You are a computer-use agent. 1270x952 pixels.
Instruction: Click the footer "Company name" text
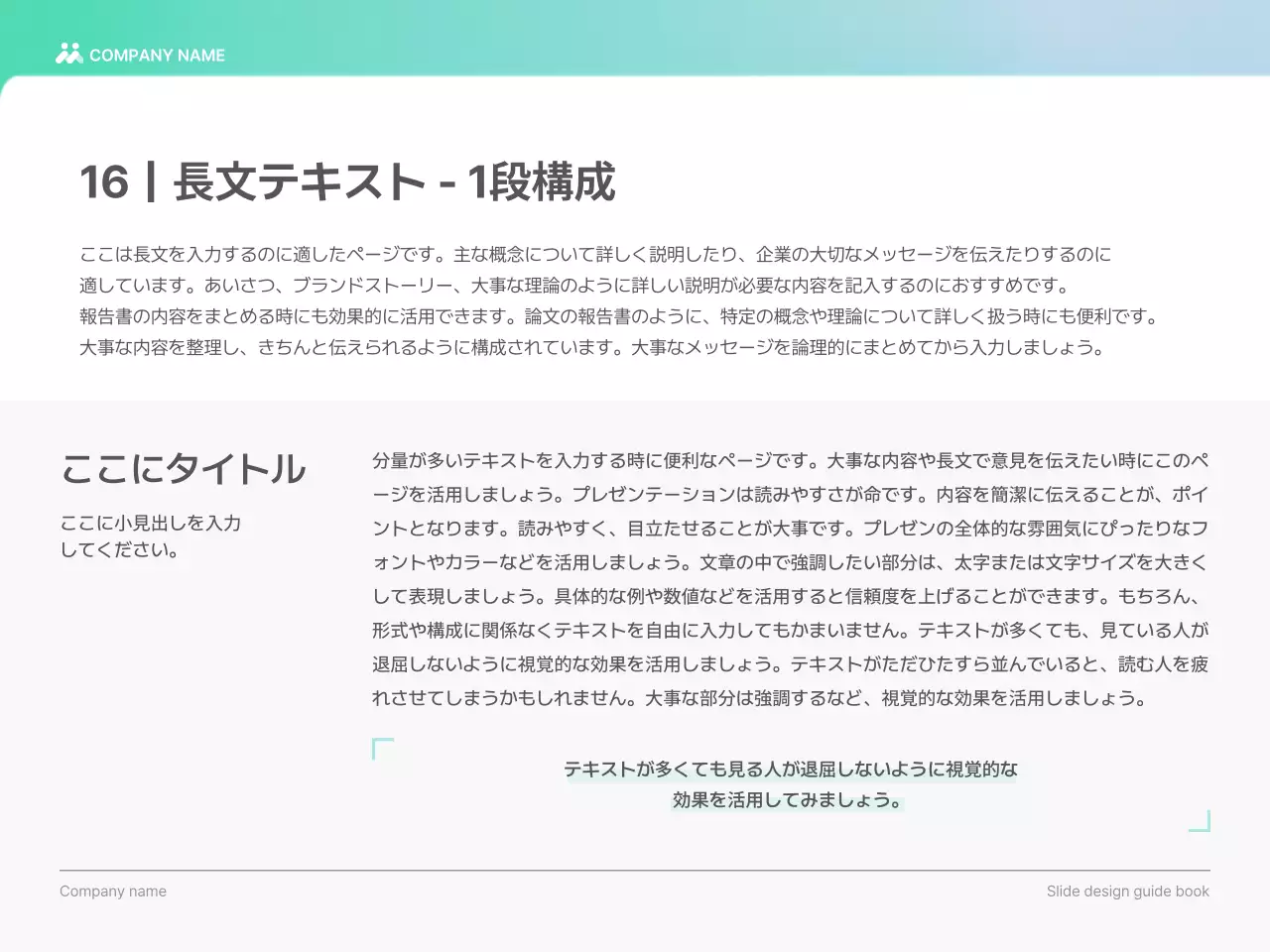coord(113,891)
